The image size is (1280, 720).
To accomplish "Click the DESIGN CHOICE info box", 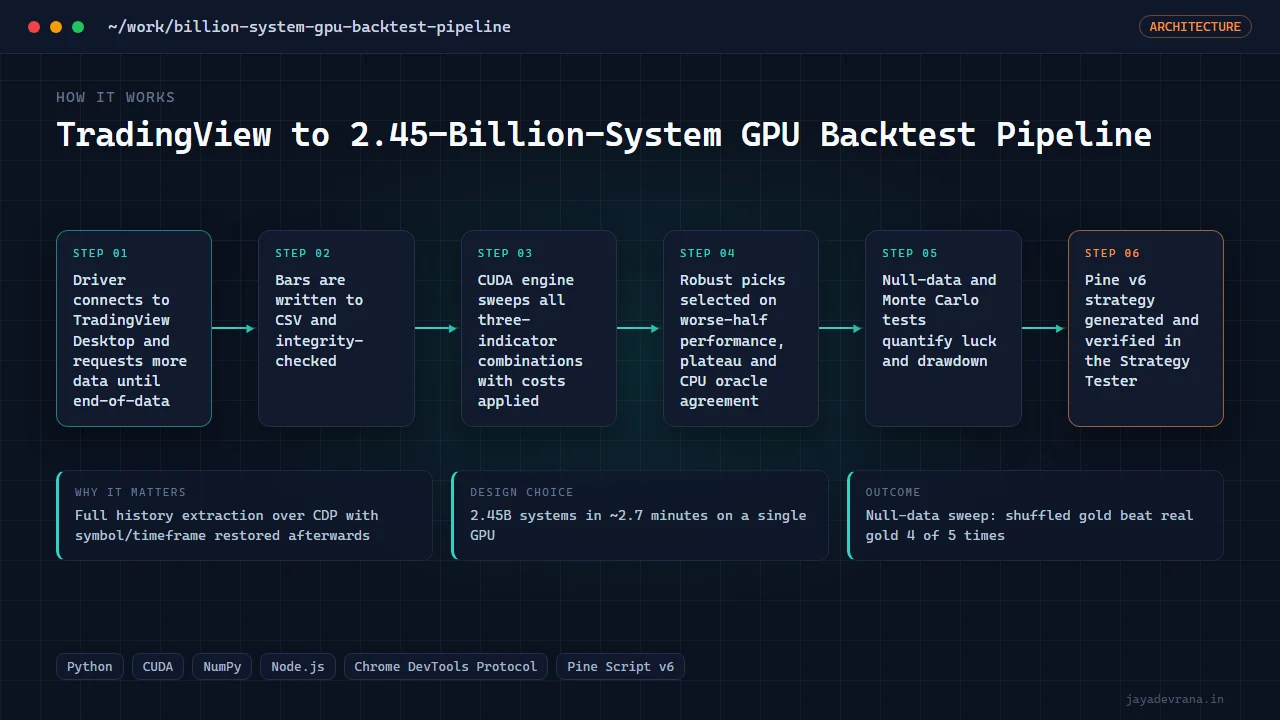I will tap(640, 515).
